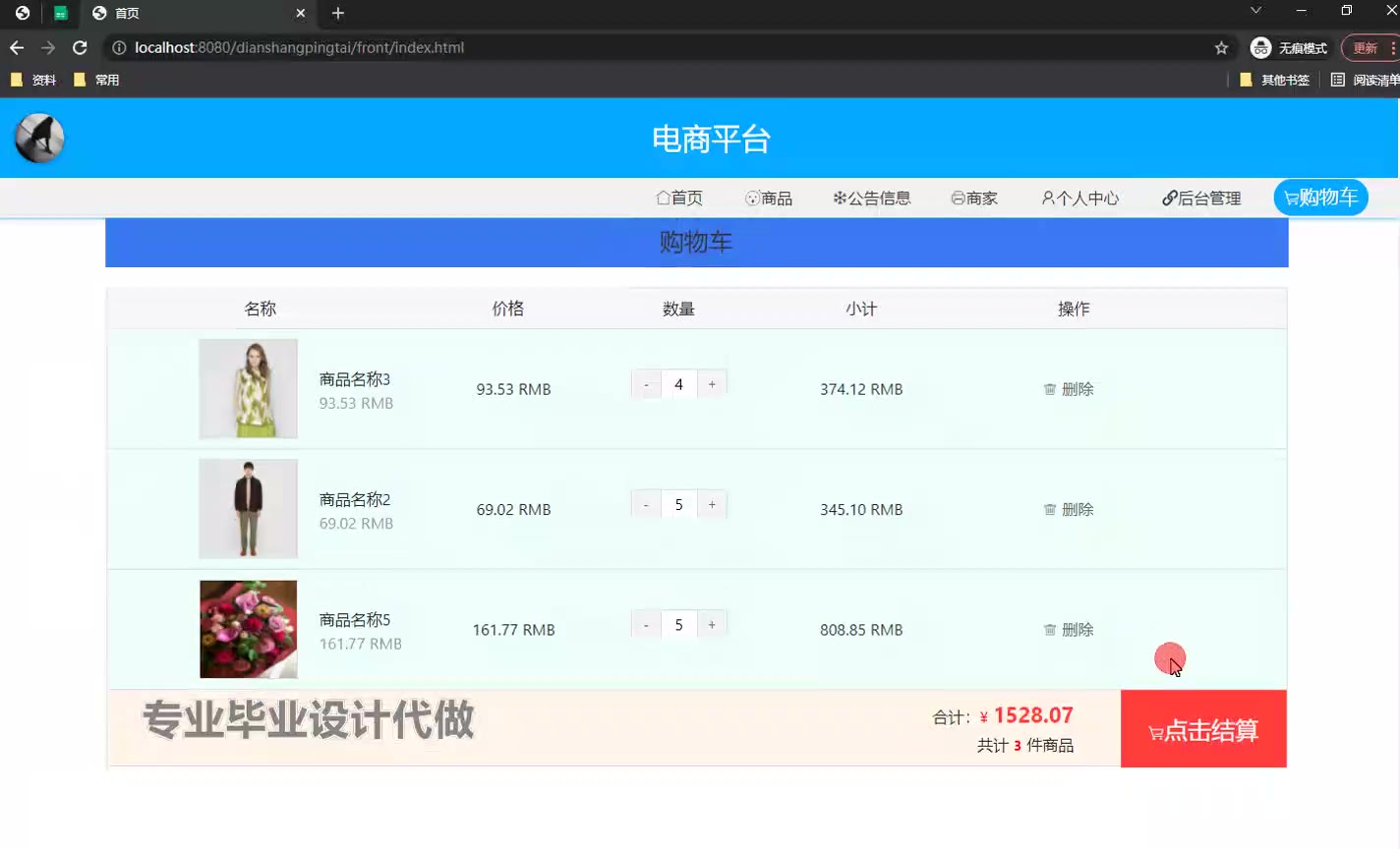Image resolution: width=1400 pixels, height=849 pixels.
Task: Increase quantity for 商品名称5
Action: point(712,625)
